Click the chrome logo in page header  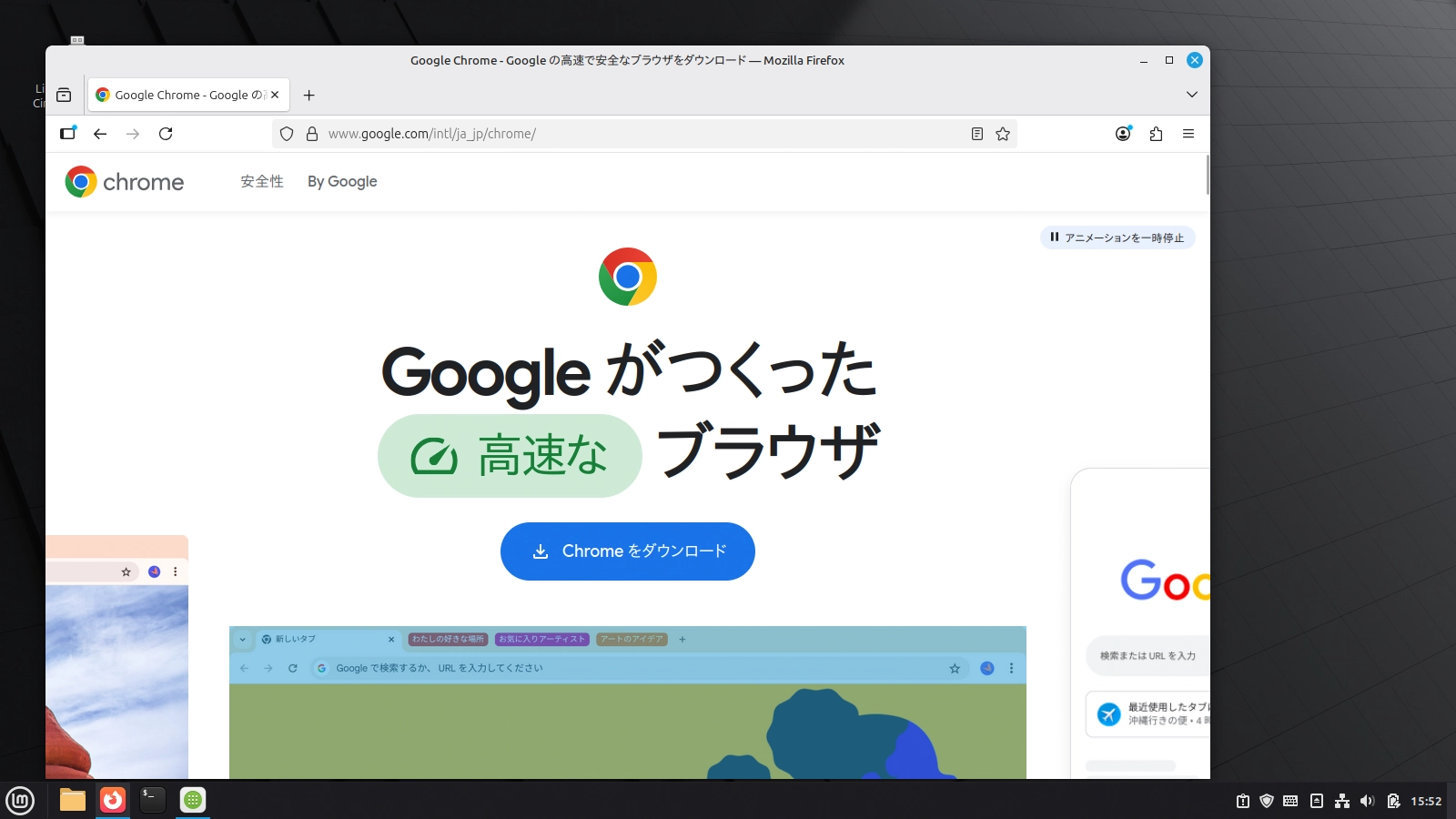point(125,182)
